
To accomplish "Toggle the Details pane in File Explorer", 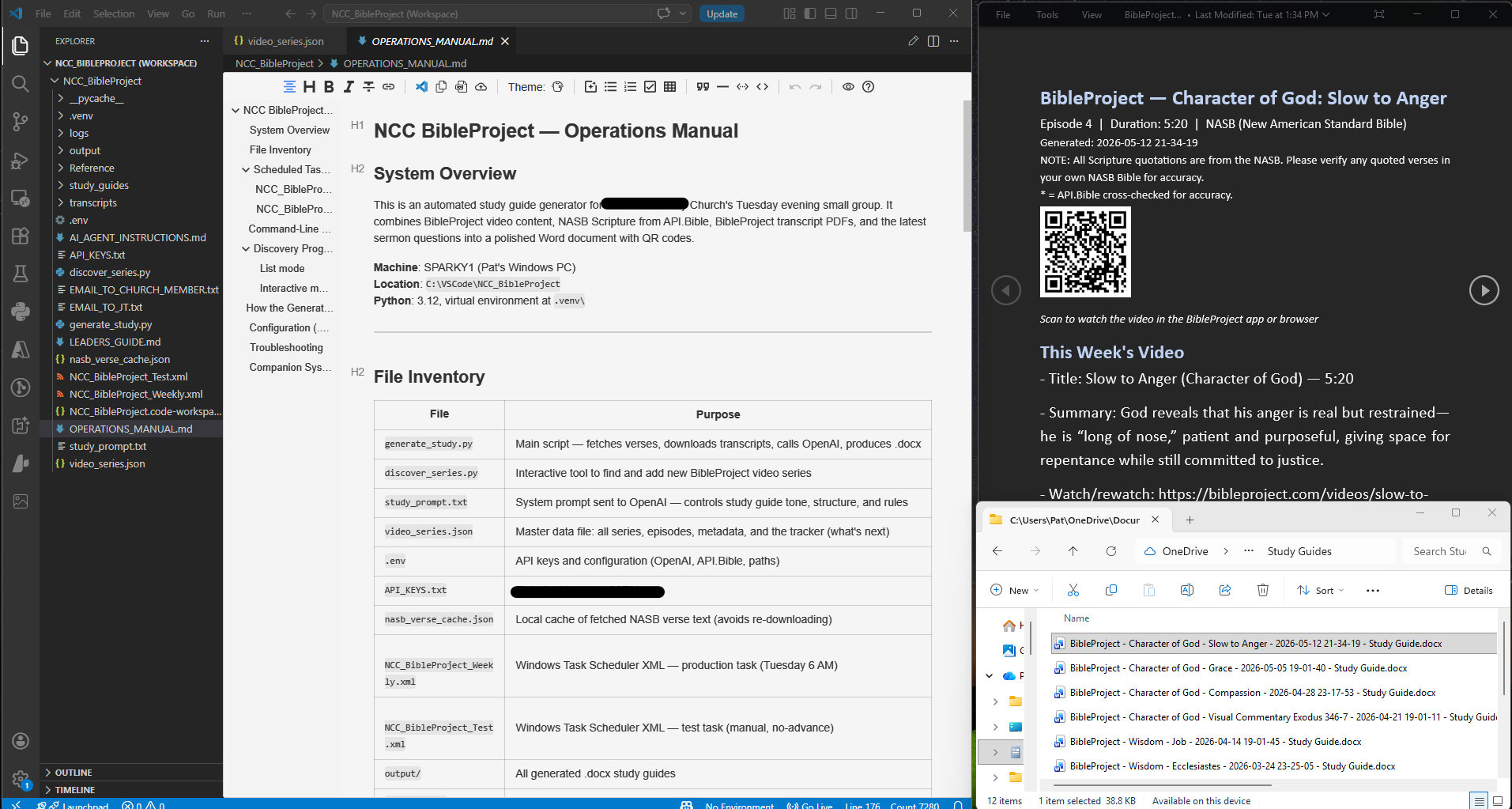I will pyautogui.click(x=1469, y=590).
